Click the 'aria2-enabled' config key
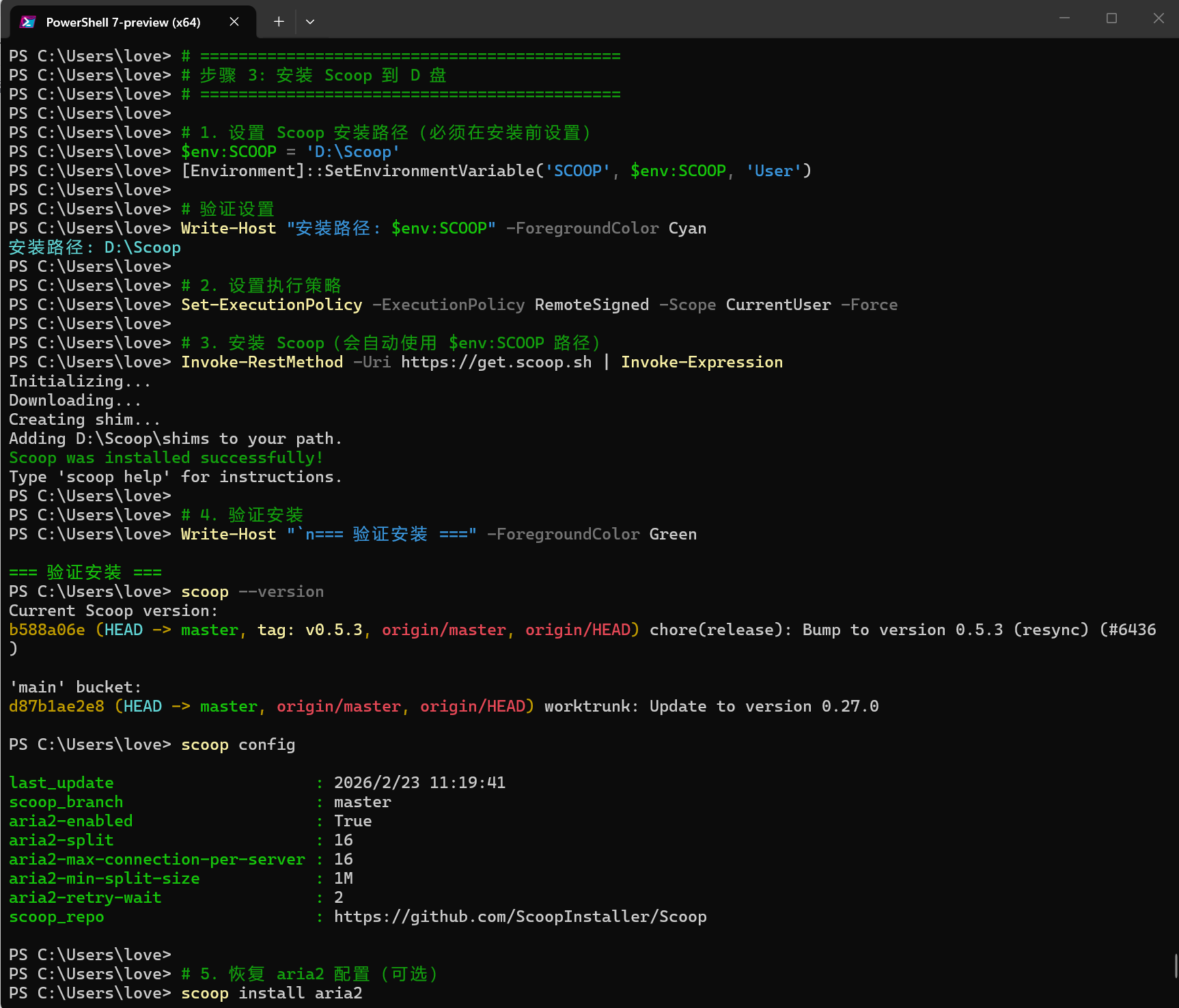The height and width of the screenshot is (1008, 1179). [x=71, y=821]
